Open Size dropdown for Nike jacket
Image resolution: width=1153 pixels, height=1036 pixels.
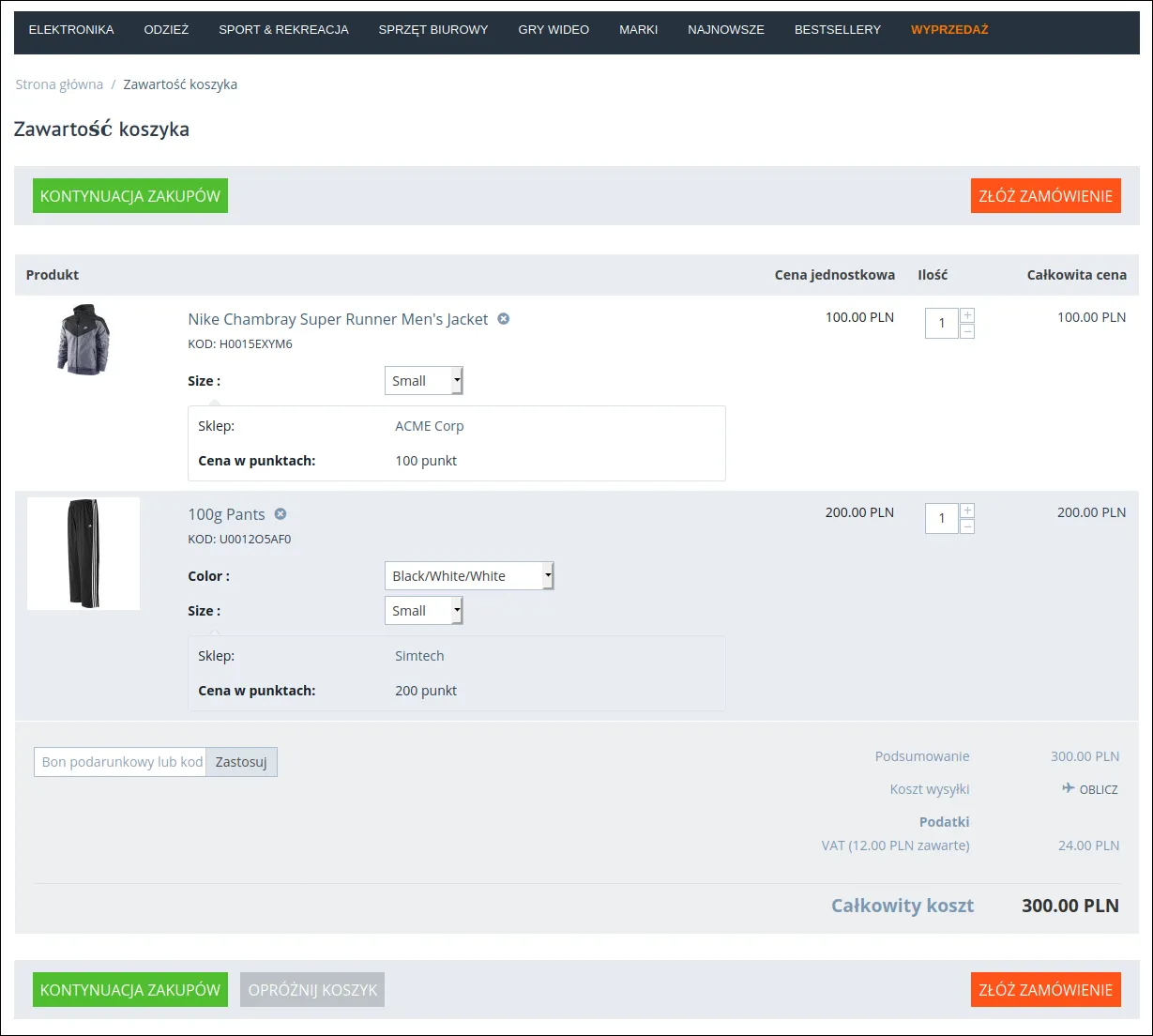coord(424,381)
